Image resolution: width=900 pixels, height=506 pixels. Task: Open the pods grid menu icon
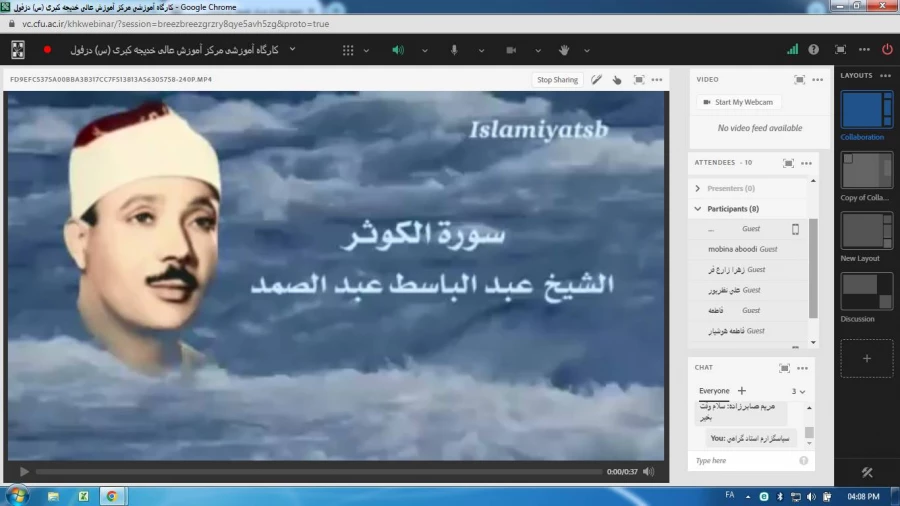[348, 50]
